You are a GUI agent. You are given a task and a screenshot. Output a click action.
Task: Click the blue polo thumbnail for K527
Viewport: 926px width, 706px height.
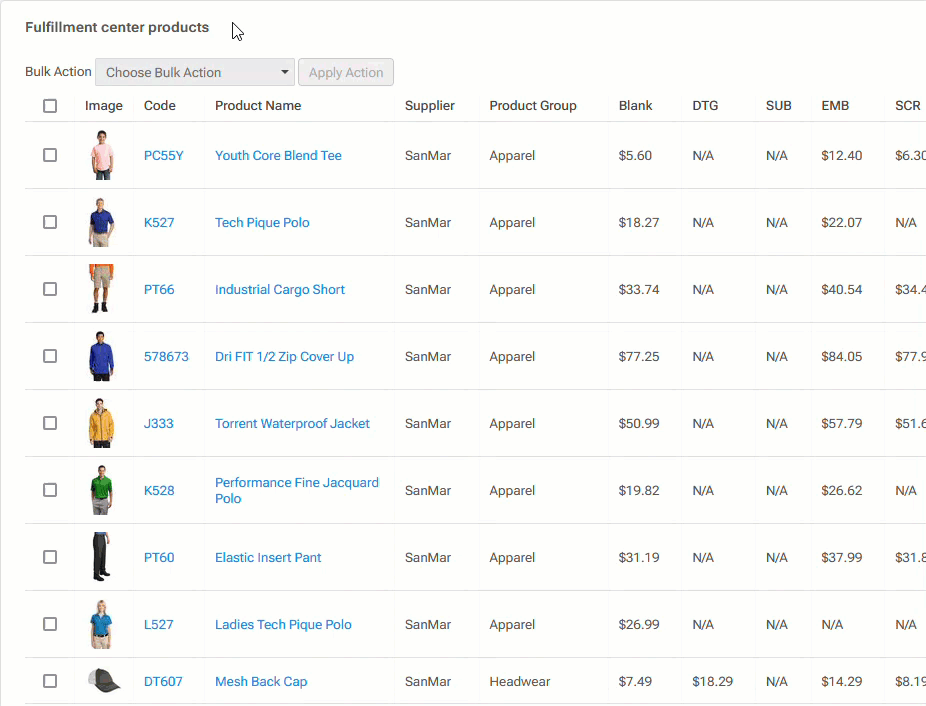click(x=101, y=222)
